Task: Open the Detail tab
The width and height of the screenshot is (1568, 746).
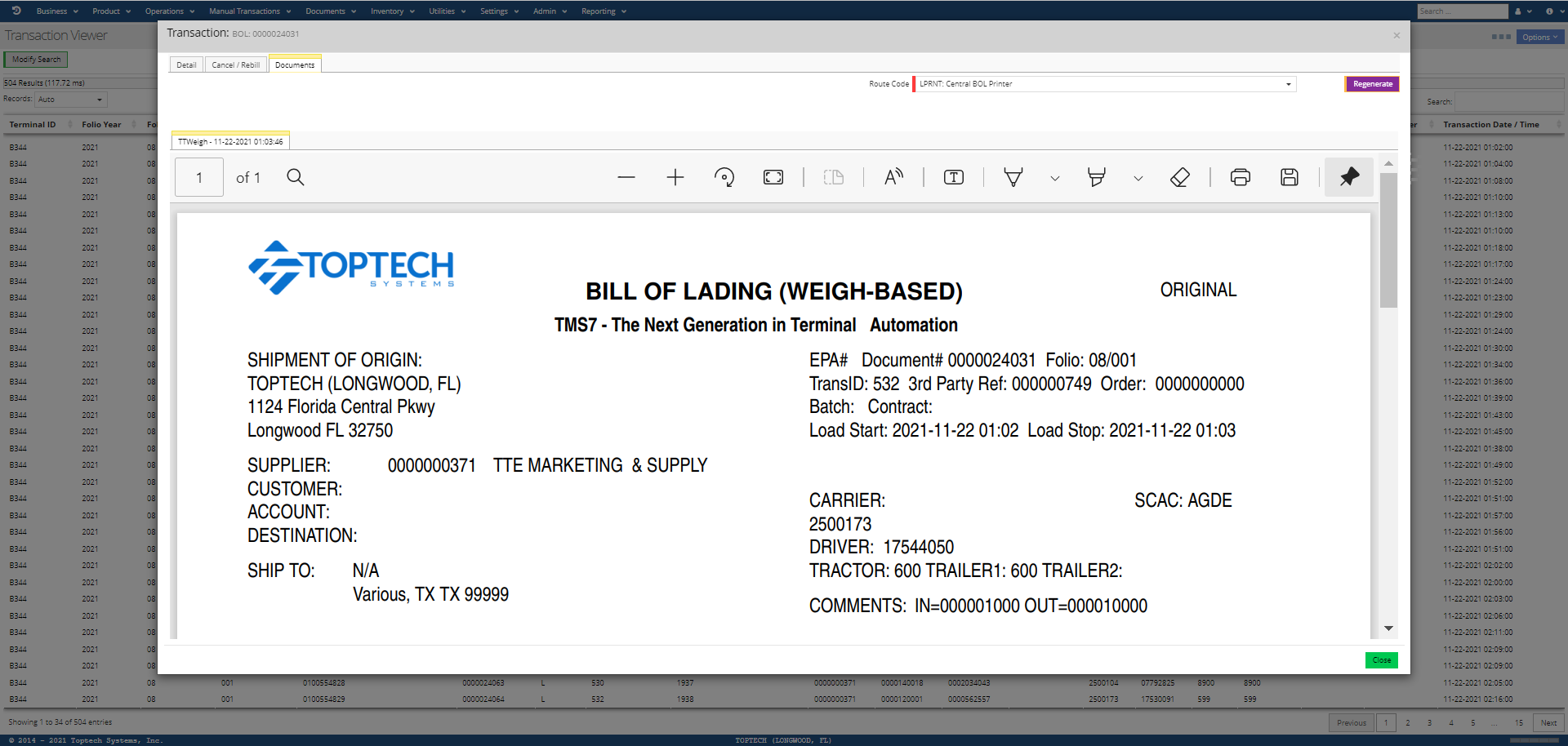Action: pyautogui.click(x=186, y=65)
